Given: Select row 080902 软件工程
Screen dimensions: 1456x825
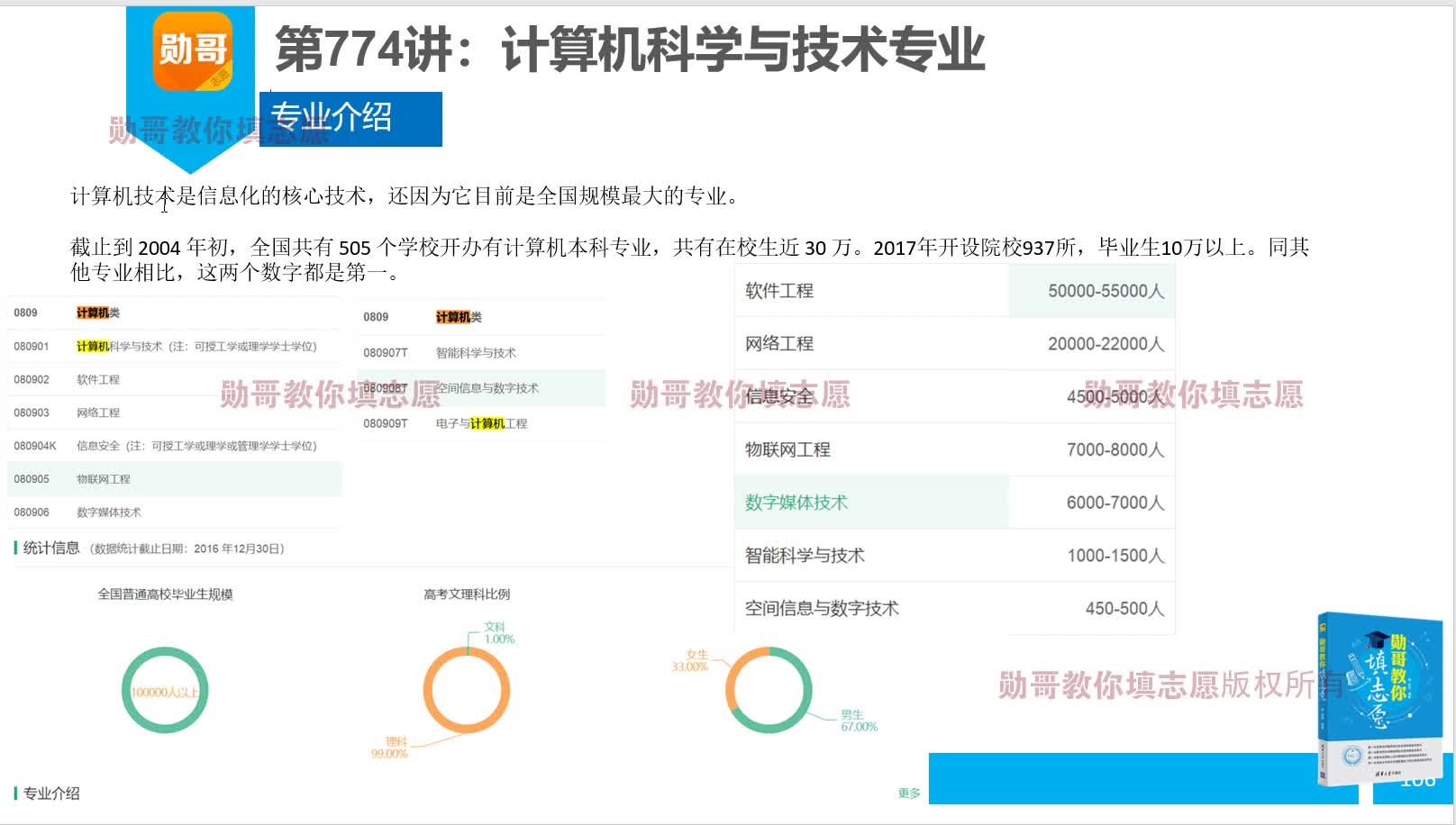Looking at the screenshot, I should pos(174,380).
